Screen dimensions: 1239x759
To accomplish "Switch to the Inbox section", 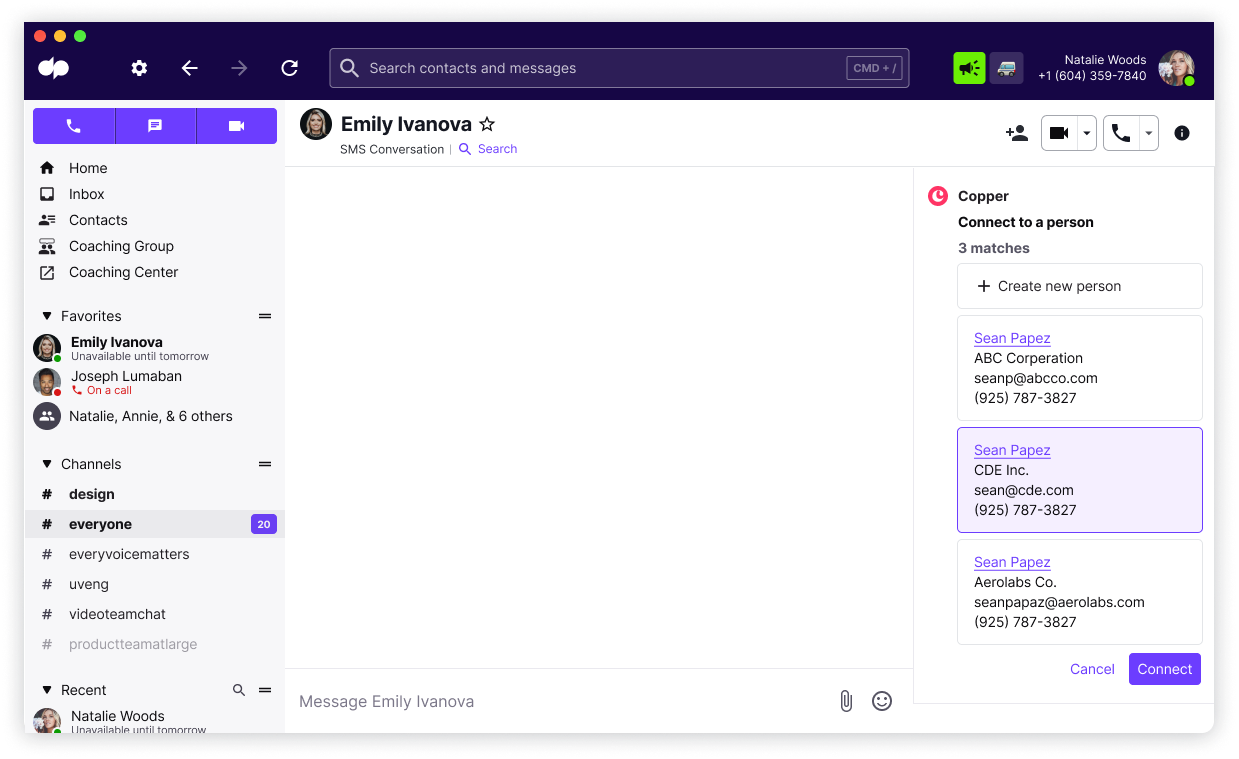I will pyautogui.click(x=86, y=193).
